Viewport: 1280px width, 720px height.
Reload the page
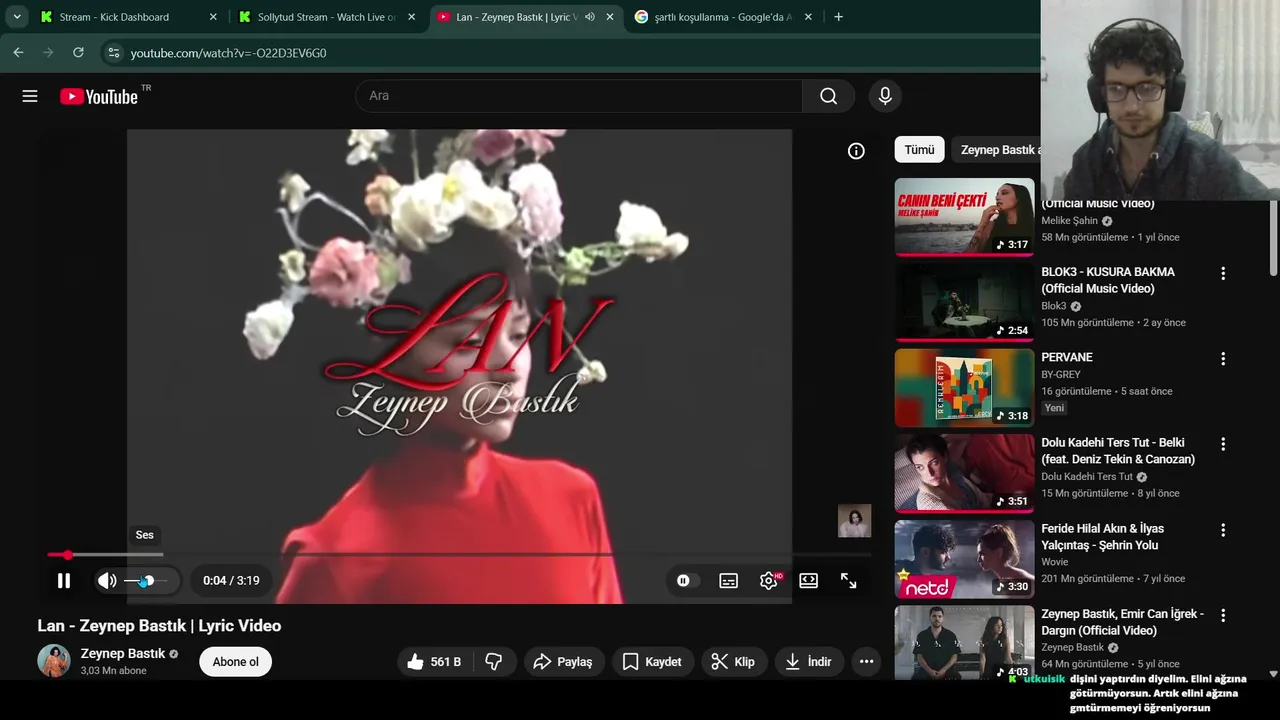(x=78, y=52)
